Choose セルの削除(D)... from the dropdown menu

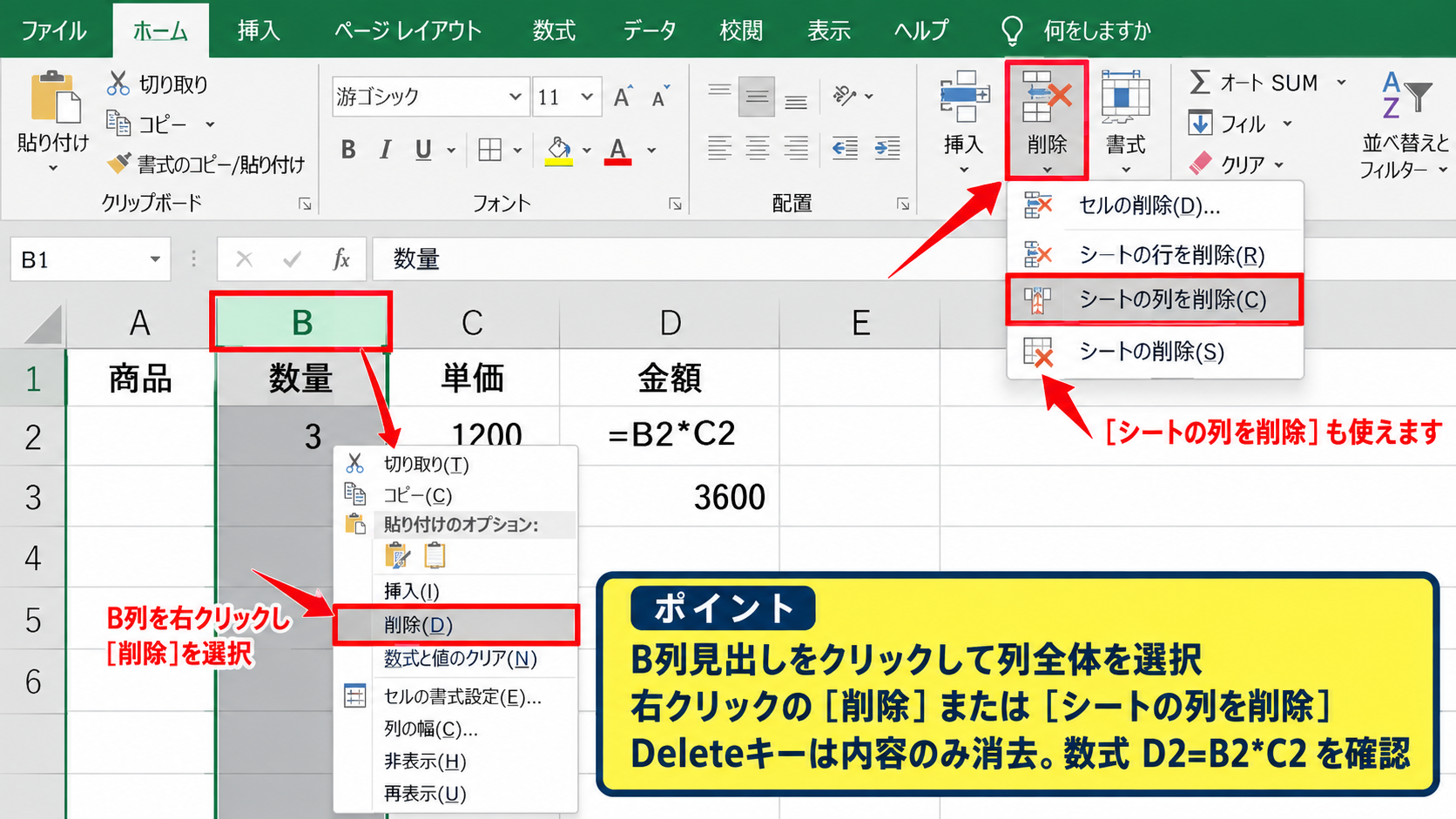(x=1154, y=206)
